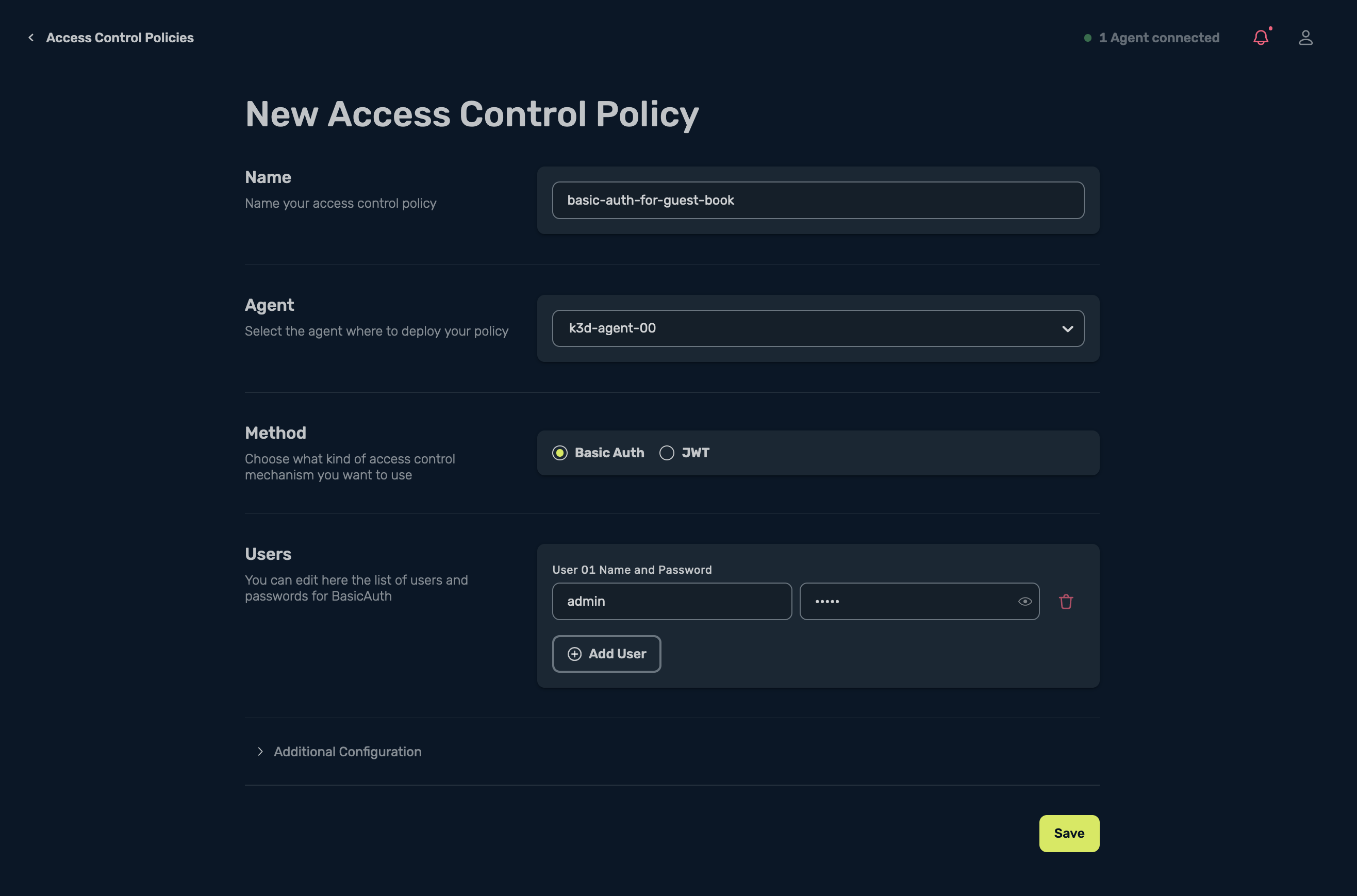The height and width of the screenshot is (896, 1357).
Task: Go back to Access Control Policies
Action: [120, 38]
